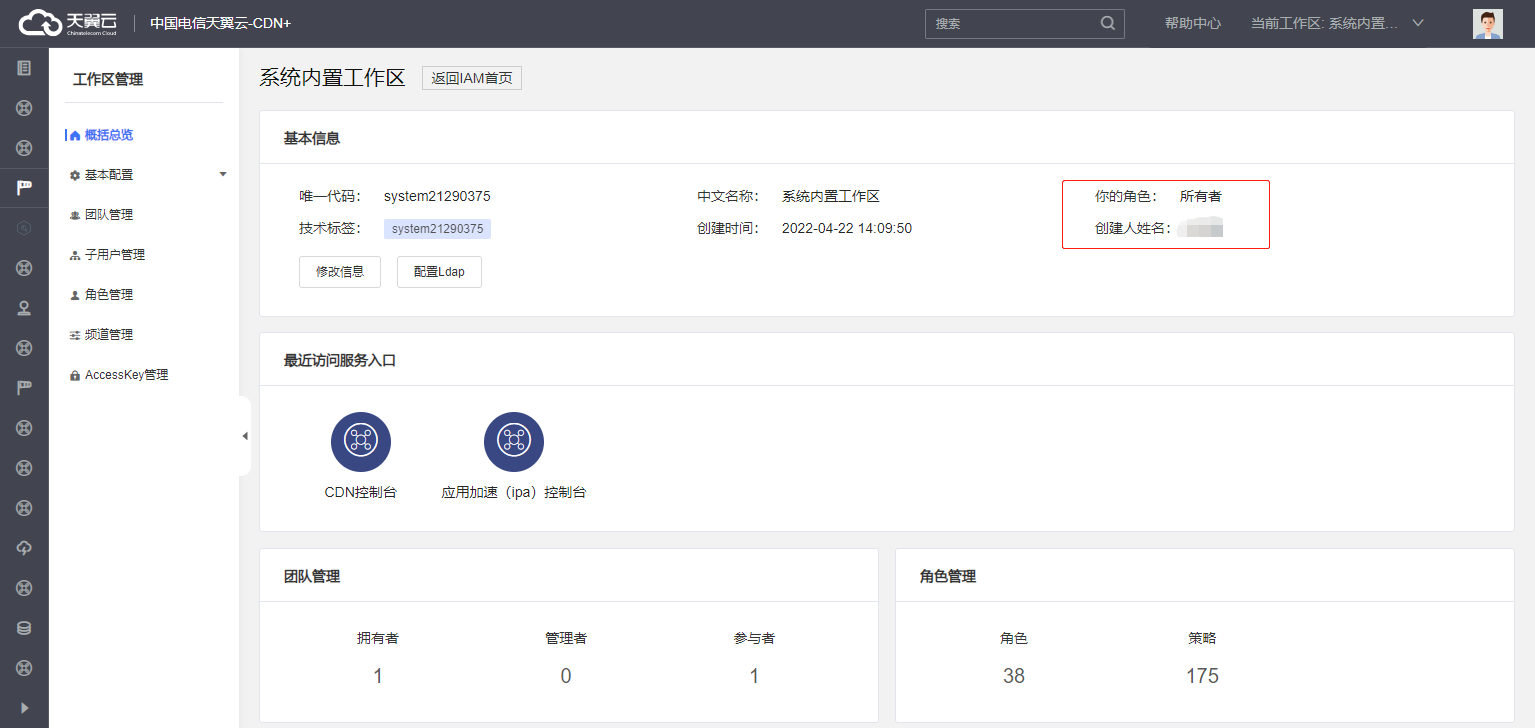Click the 配置Ldap button
The width and height of the screenshot is (1535, 728).
click(x=439, y=272)
